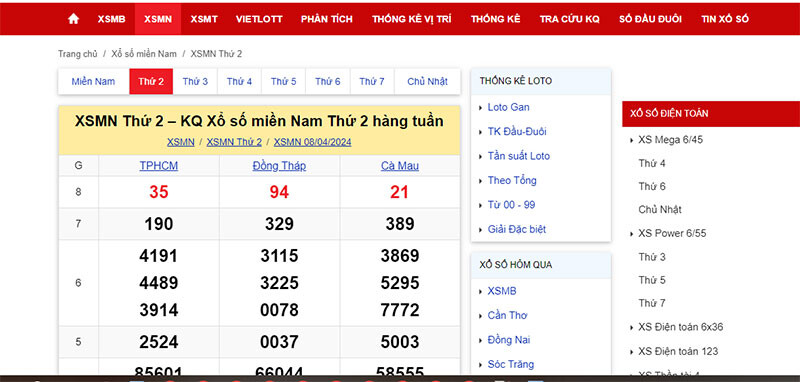Open the Cà Mau results link
Viewport: 800px width, 382px height.
[400, 166]
